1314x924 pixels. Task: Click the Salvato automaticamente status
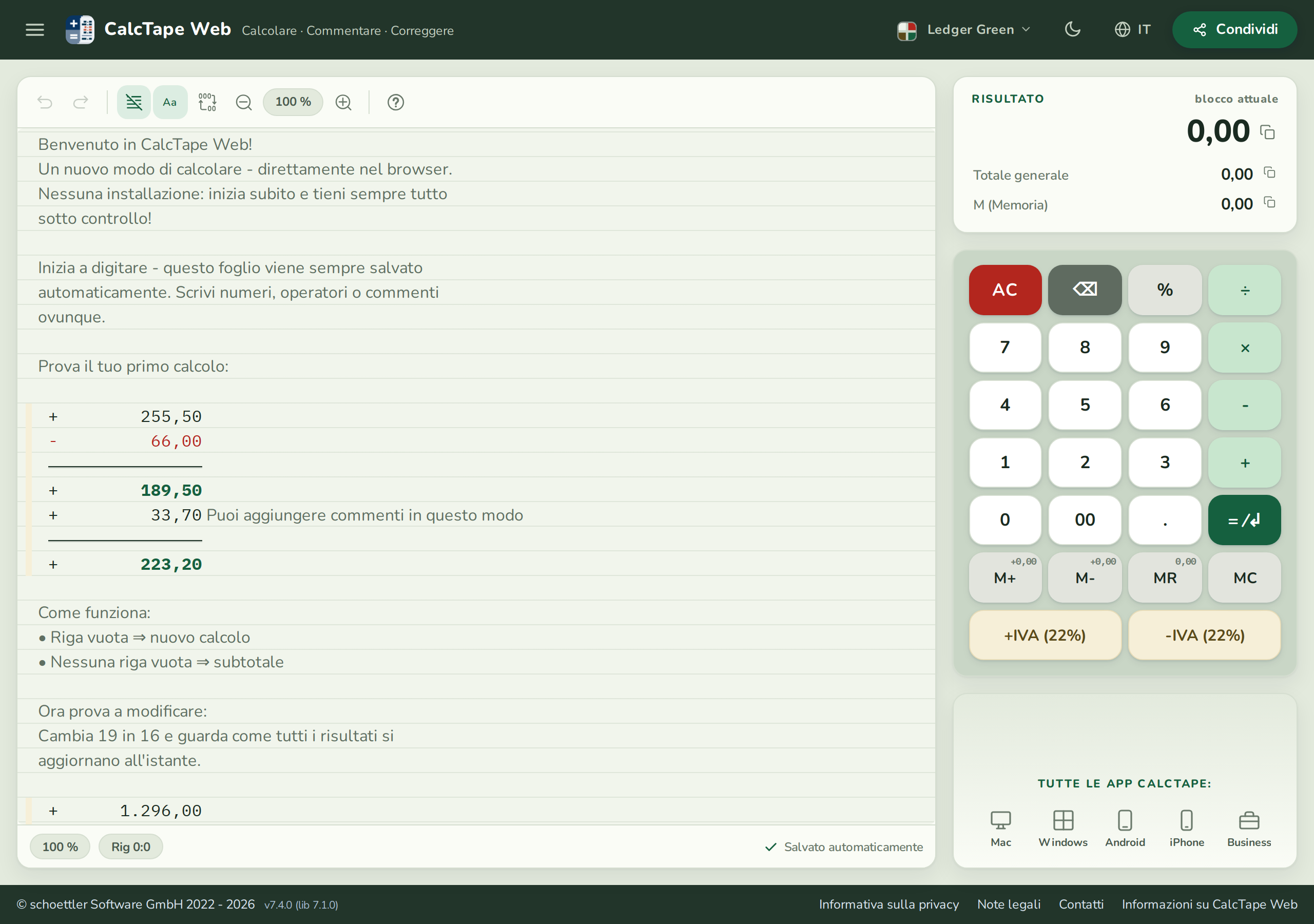click(x=843, y=846)
